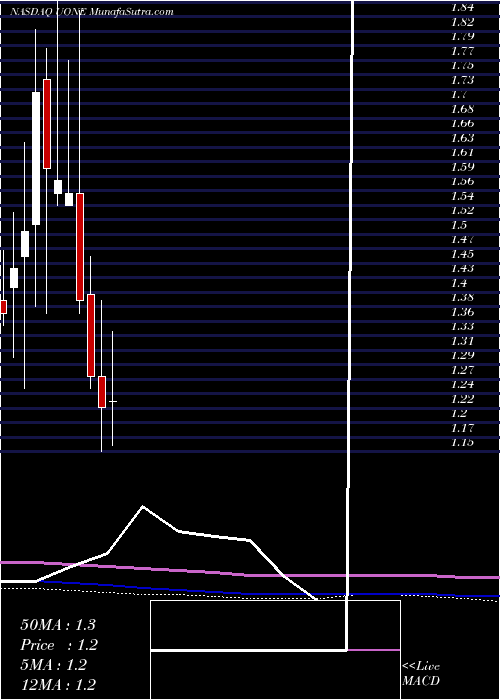Click the 1.2 price axis label
Screen dimensions: 500x700
(x=458, y=413)
